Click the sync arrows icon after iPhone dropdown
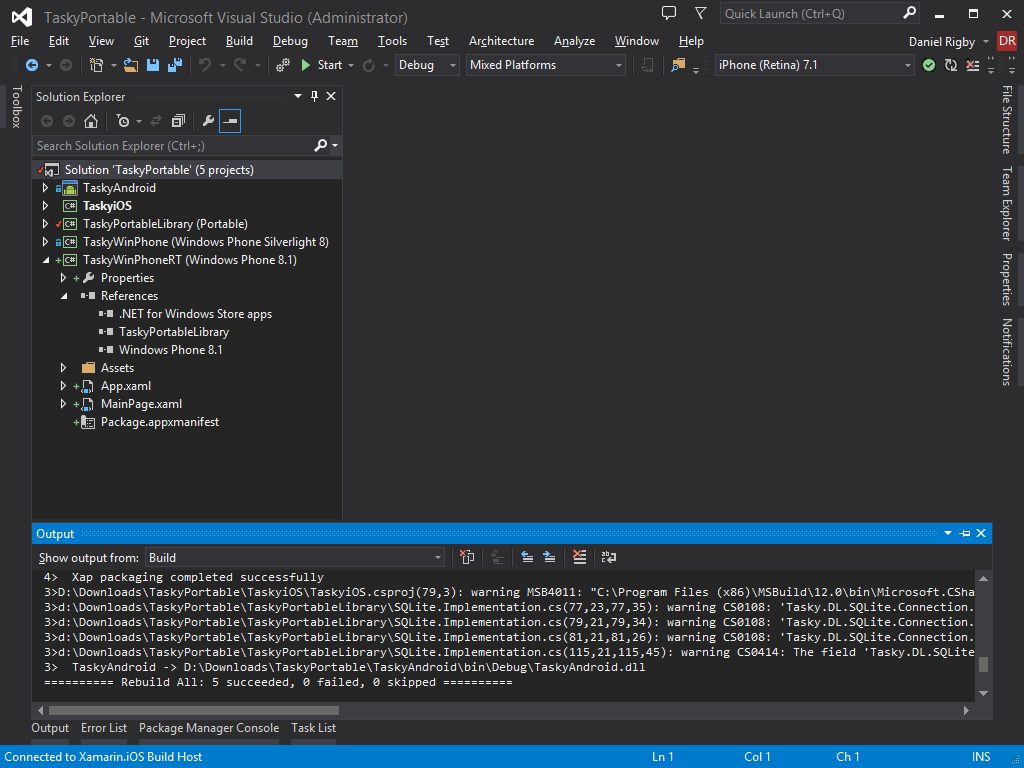Image resolution: width=1024 pixels, height=768 pixels. click(x=951, y=65)
